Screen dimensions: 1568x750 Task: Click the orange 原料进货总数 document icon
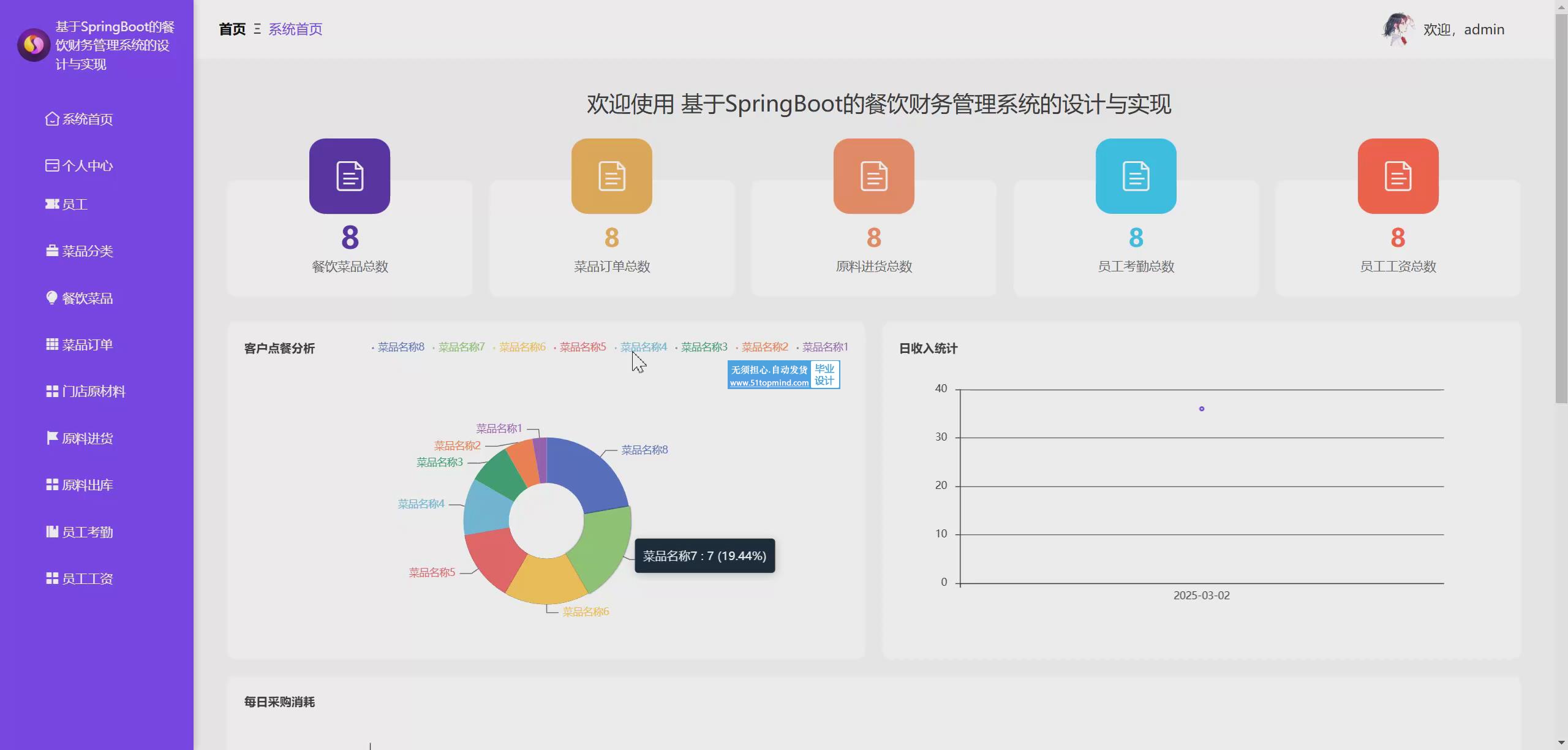(874, 176)
